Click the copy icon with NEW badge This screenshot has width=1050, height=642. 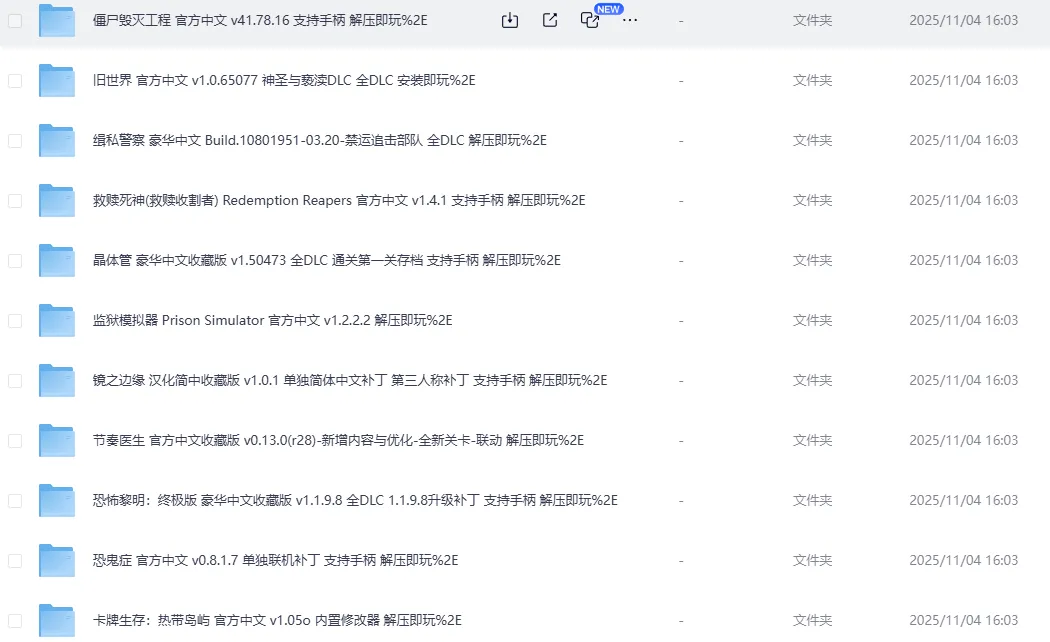tap(590, 20)
